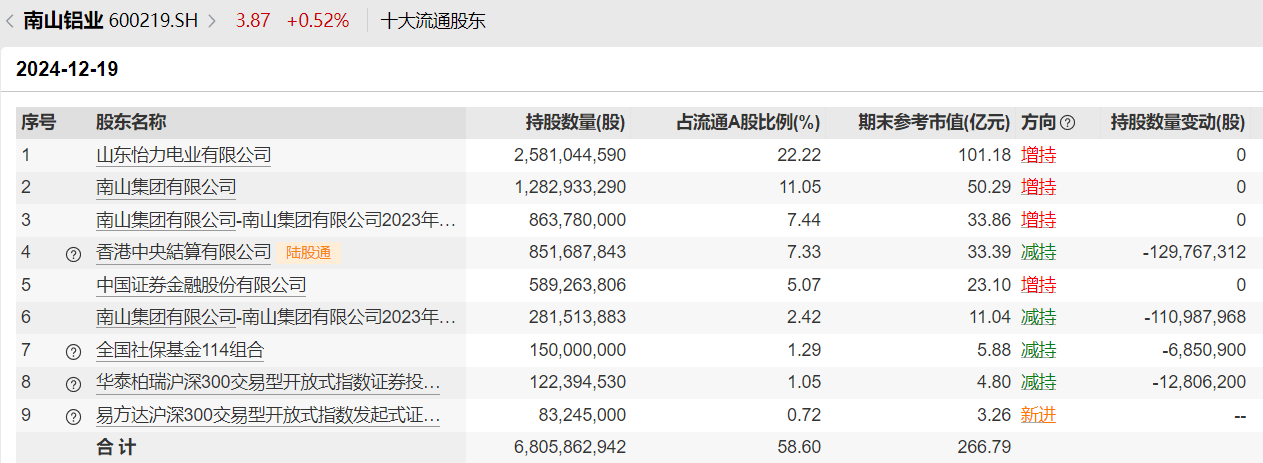Click holding amount 589,263,806
The image size is (1263, 463).
[580, 285]
